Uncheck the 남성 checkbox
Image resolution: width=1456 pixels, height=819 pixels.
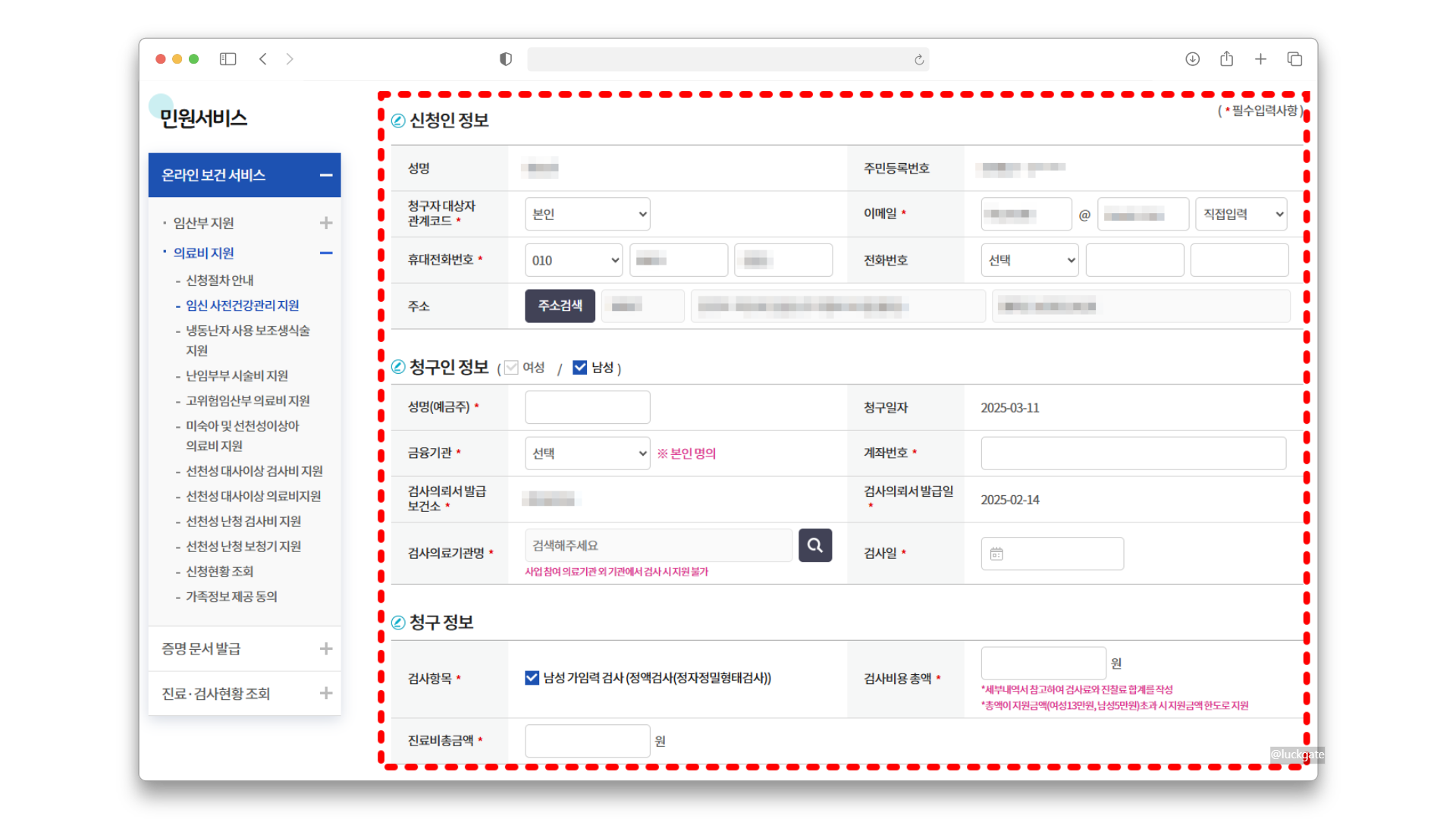click(580, 368)
